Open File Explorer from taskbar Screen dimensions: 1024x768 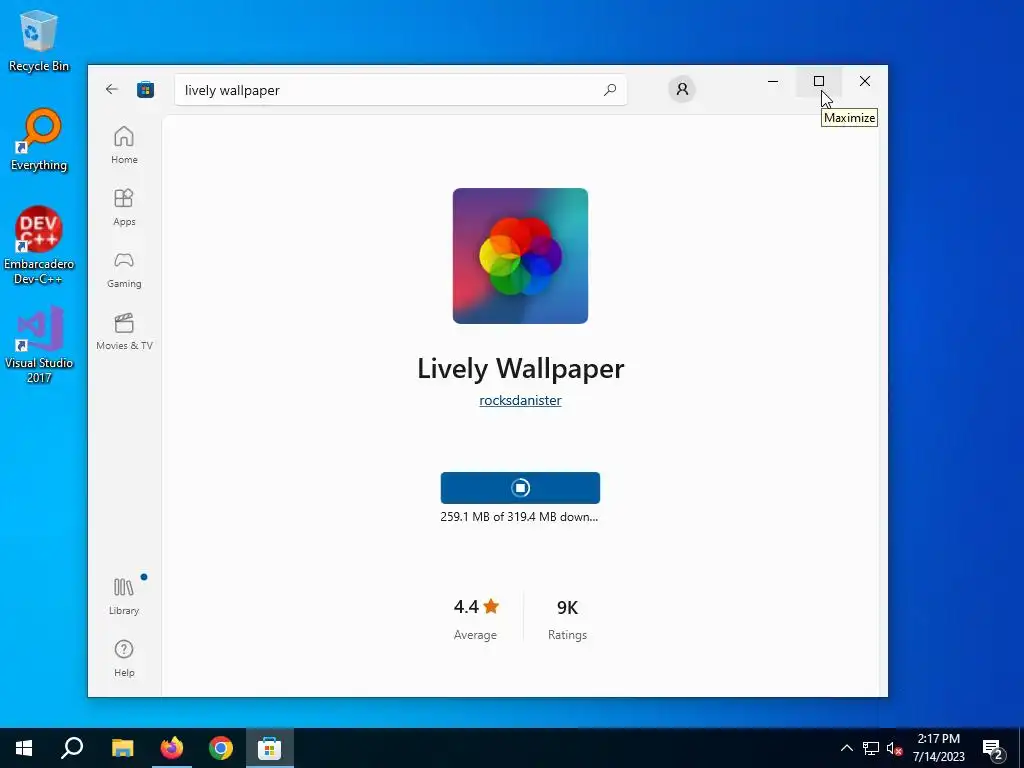pyautogui.click(x=122, y=748)
